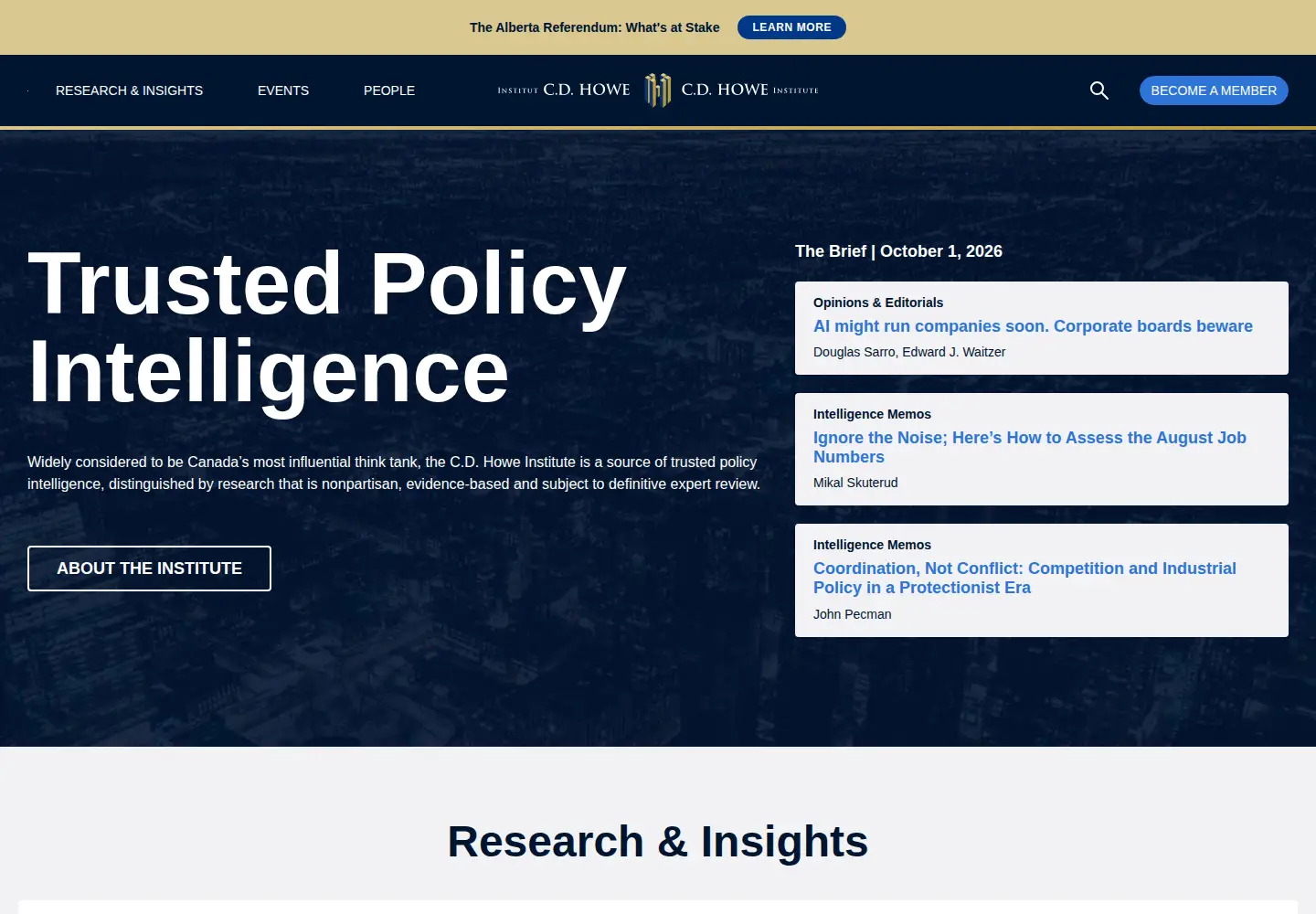This screenshot has width=1316, height=914.
Task: Click author name 'Mikal Skuterud'
Action: 855,483
